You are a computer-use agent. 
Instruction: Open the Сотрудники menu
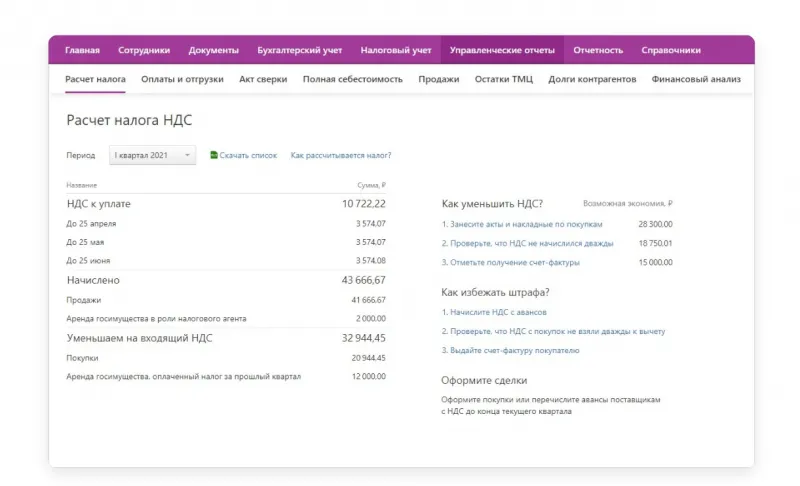[144, 50]
